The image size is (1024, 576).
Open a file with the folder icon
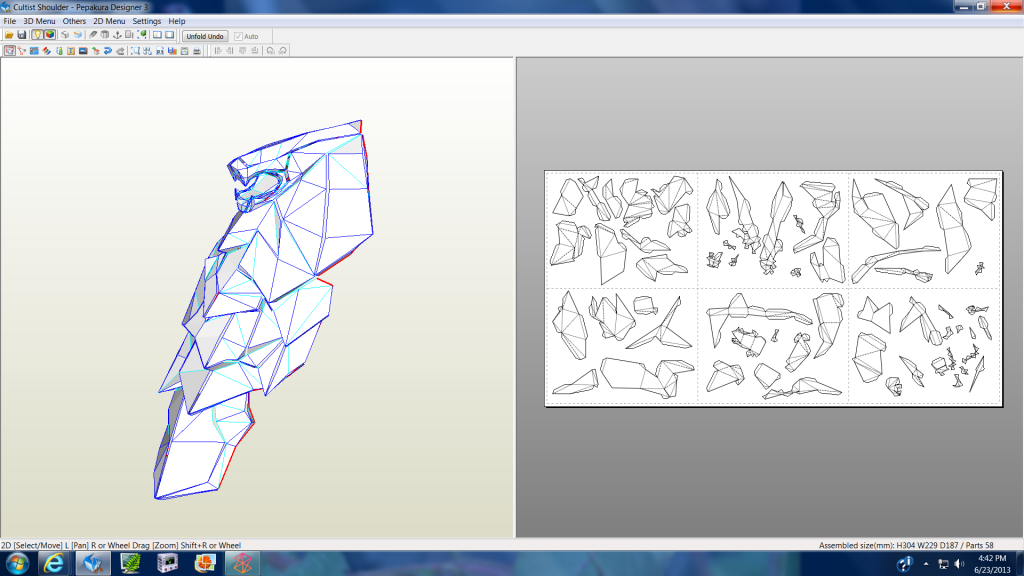click(9, 35)
